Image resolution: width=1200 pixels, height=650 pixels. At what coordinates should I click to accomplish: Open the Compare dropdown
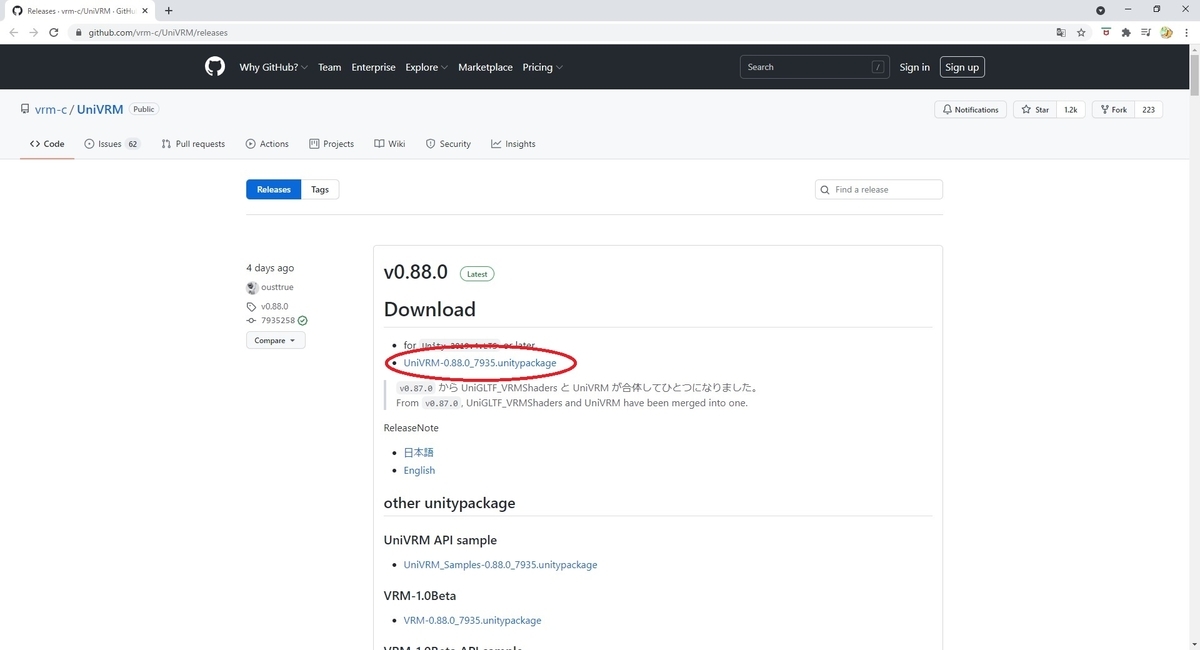tap(275, 340)
